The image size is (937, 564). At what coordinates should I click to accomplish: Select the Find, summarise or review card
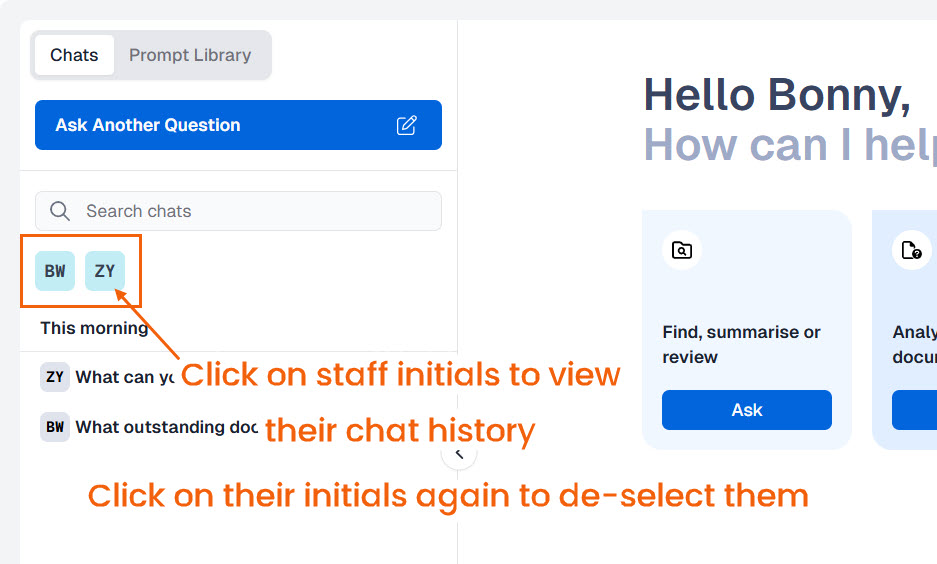pos(747,329)
